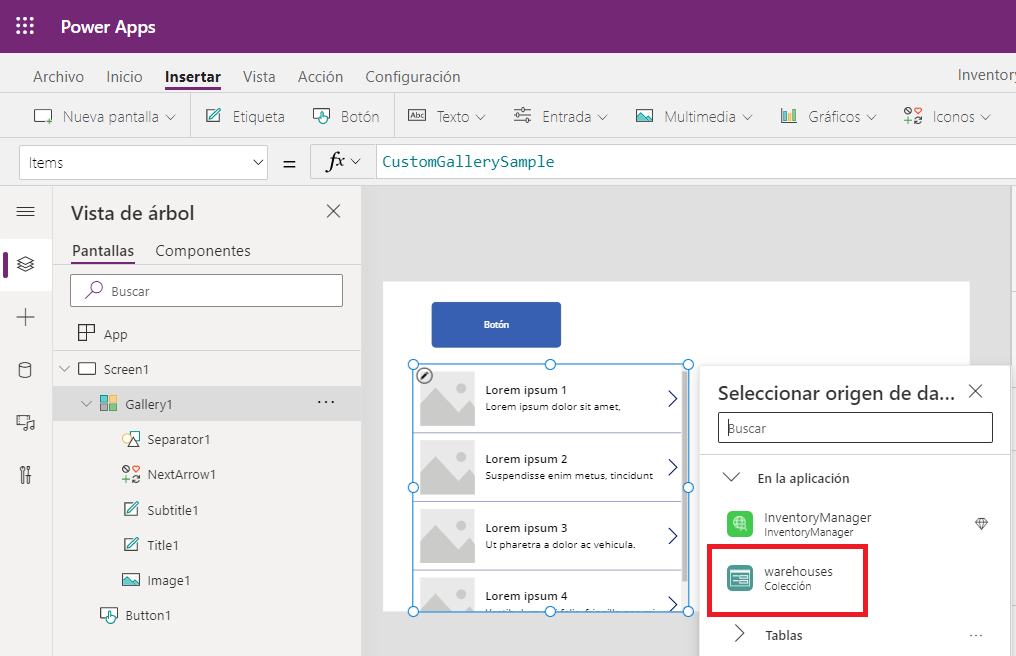Collapse the Screen1 node
Viewport: 1016px width, 656px height.
pos(64,369)
